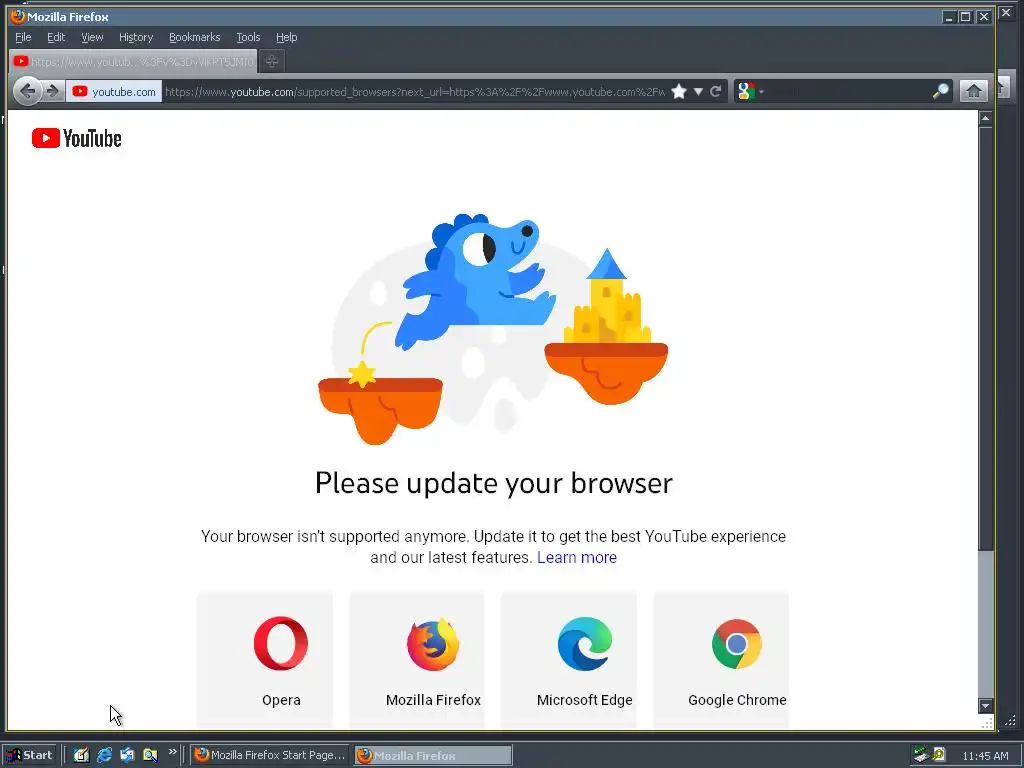Image resolution: width=1024 pixels, height=768 pixels.
Task: Click the network tray icon
Action: coord(921,755)
